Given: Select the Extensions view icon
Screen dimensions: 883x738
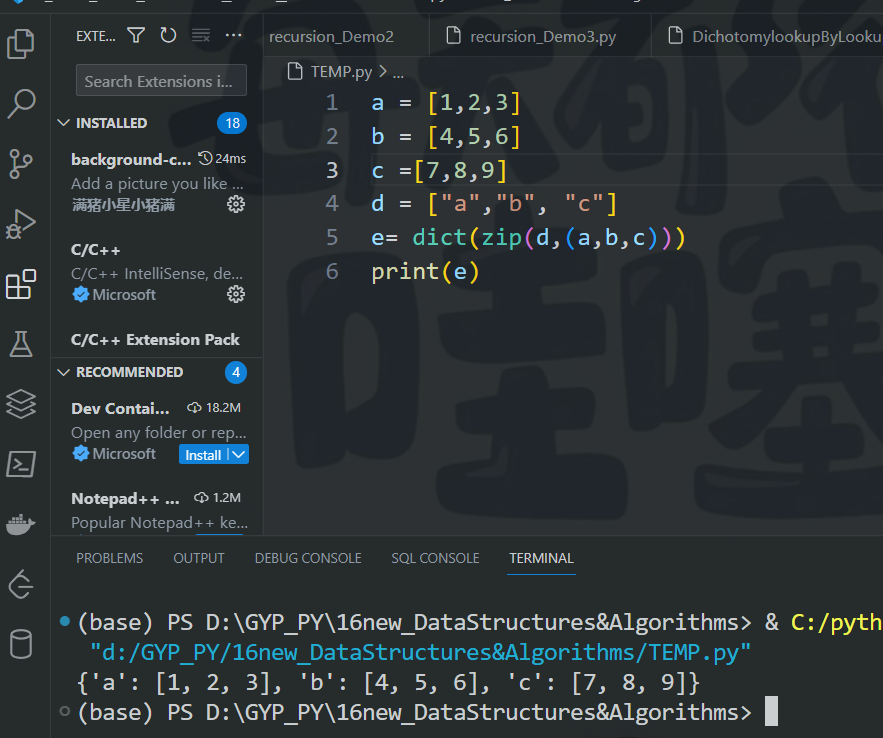Looking at the screenshot, I should pos(21,284).
